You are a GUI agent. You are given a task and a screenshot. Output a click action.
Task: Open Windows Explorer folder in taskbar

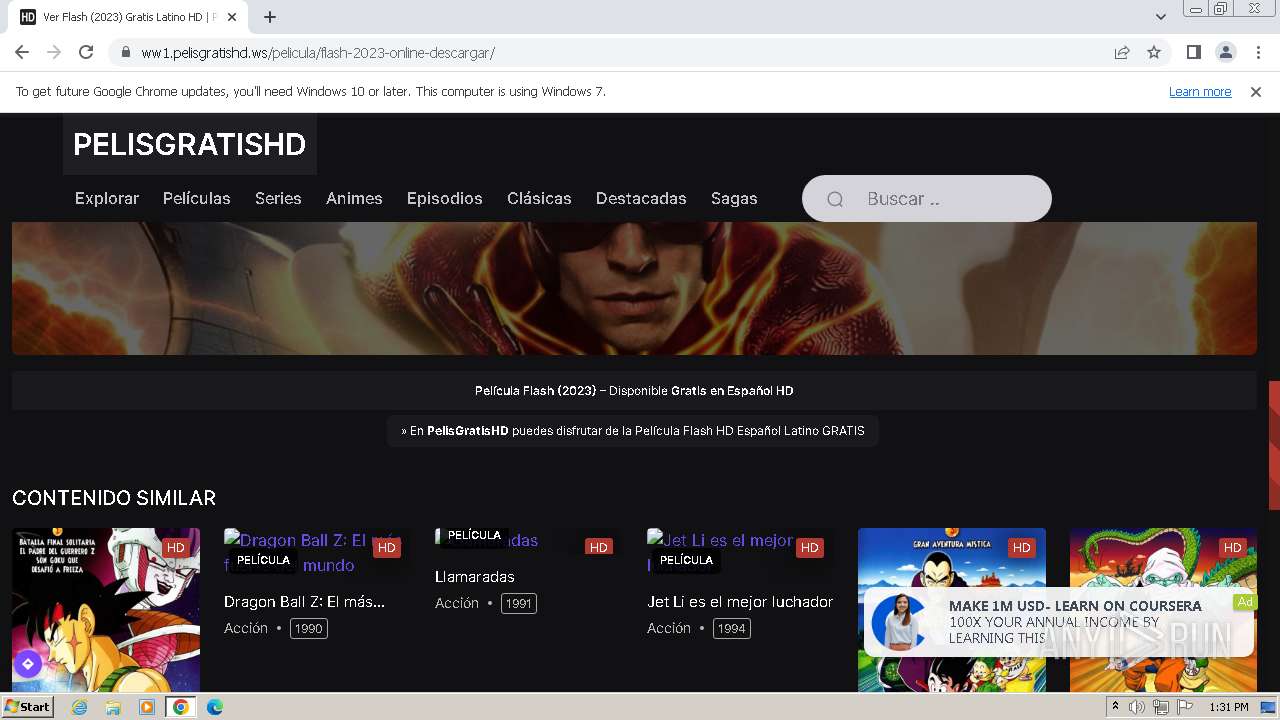[113, 707]
